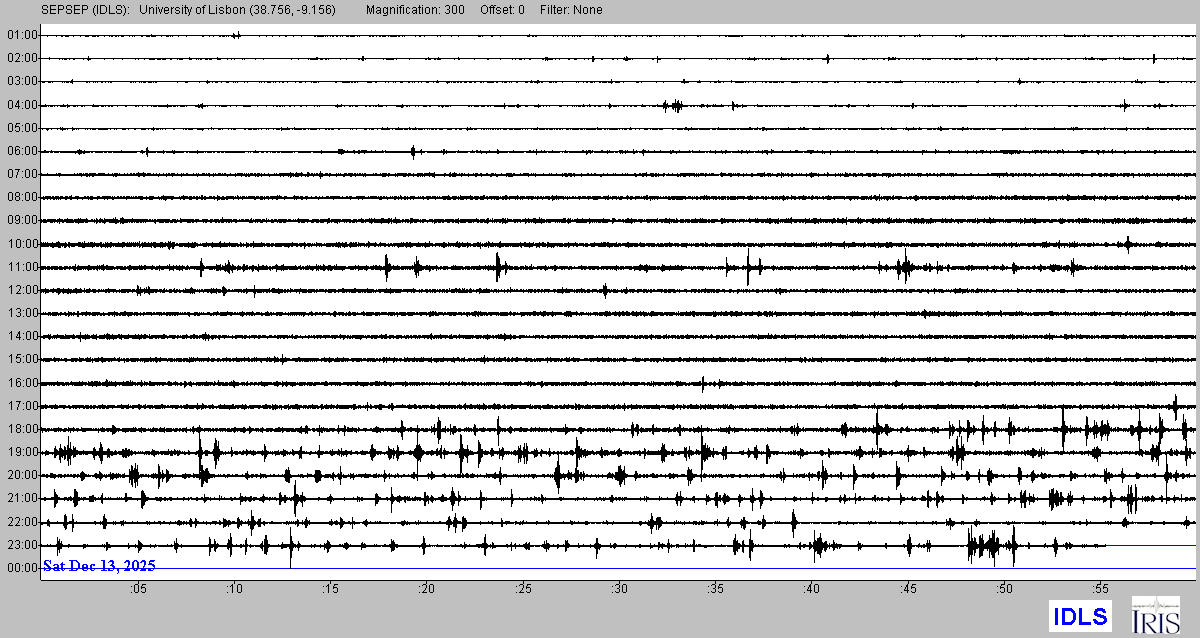Click the IRIS logo in the corner
This screenshot has height=638, width=1200.
pos(1155,615)
